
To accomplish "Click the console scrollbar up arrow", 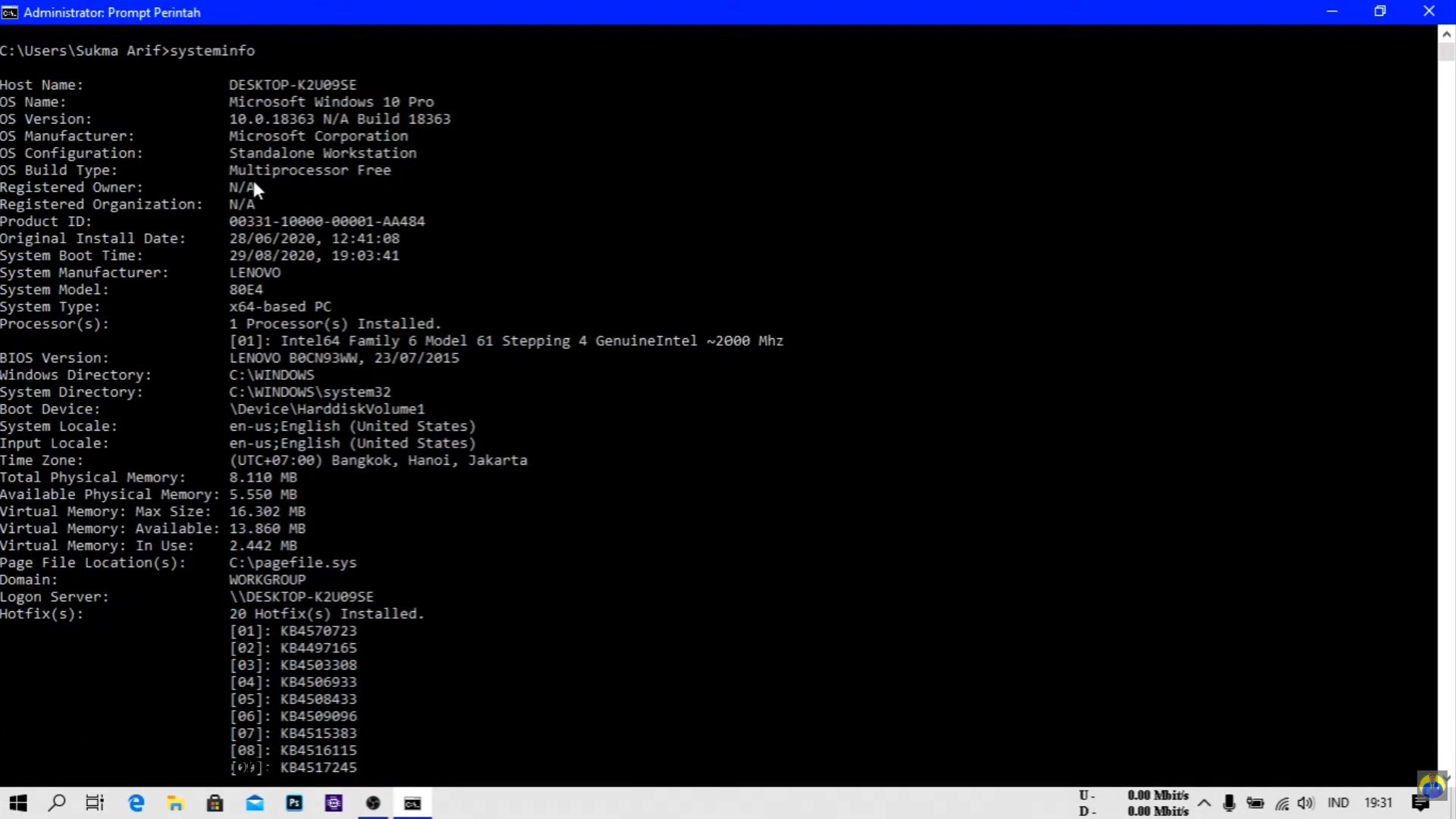I will click(1446, 34).
